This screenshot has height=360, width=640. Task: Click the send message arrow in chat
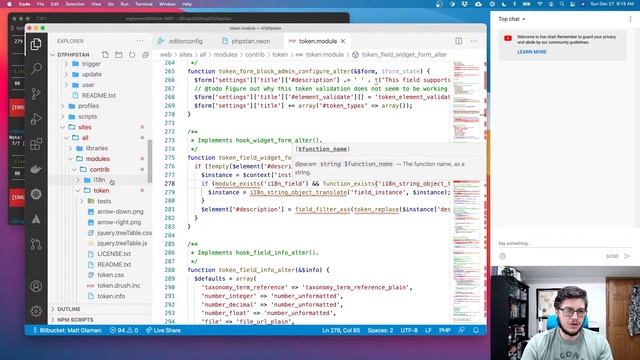(627, 256)
